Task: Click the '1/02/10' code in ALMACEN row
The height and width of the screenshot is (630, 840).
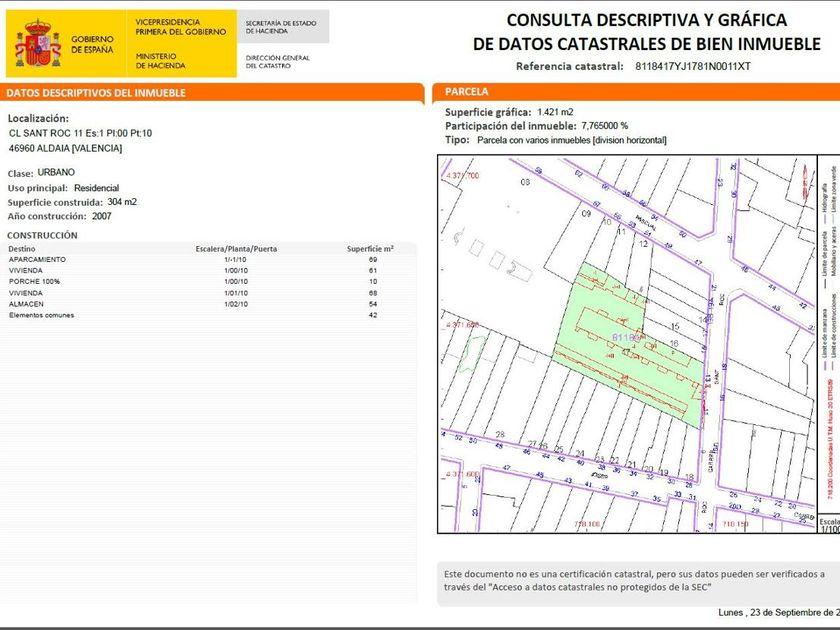Action: (236, 304)
